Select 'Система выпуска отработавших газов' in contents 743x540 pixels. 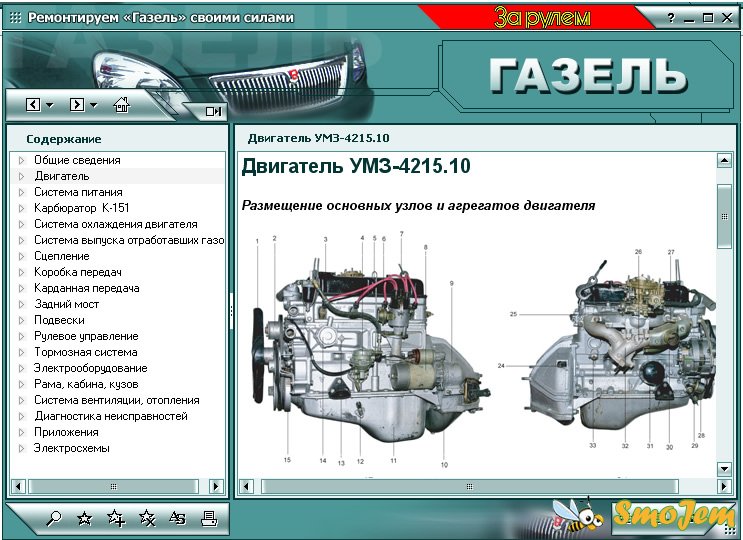pos(129,240)
